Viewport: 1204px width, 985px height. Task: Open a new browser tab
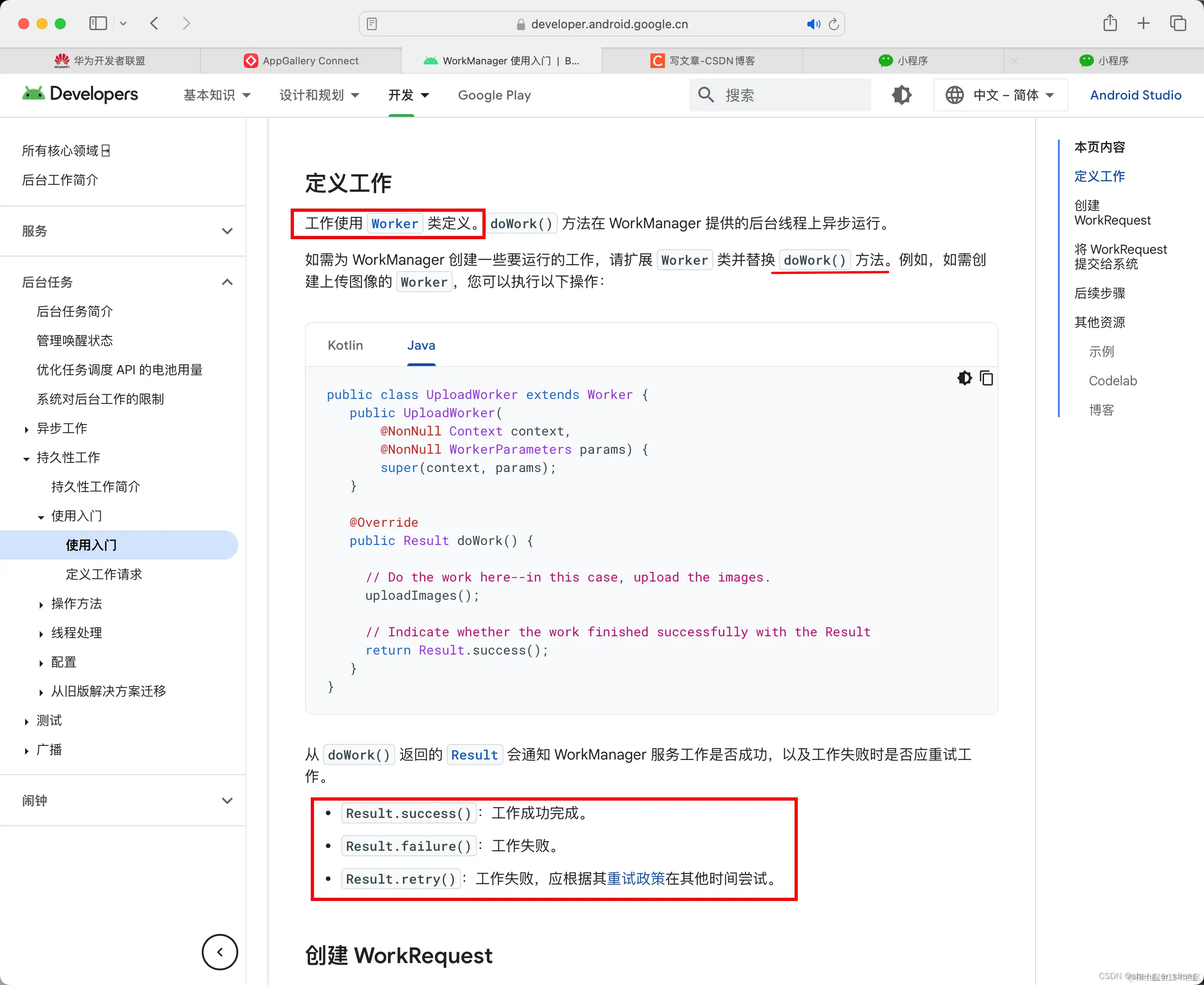[x=1144, y=23]
